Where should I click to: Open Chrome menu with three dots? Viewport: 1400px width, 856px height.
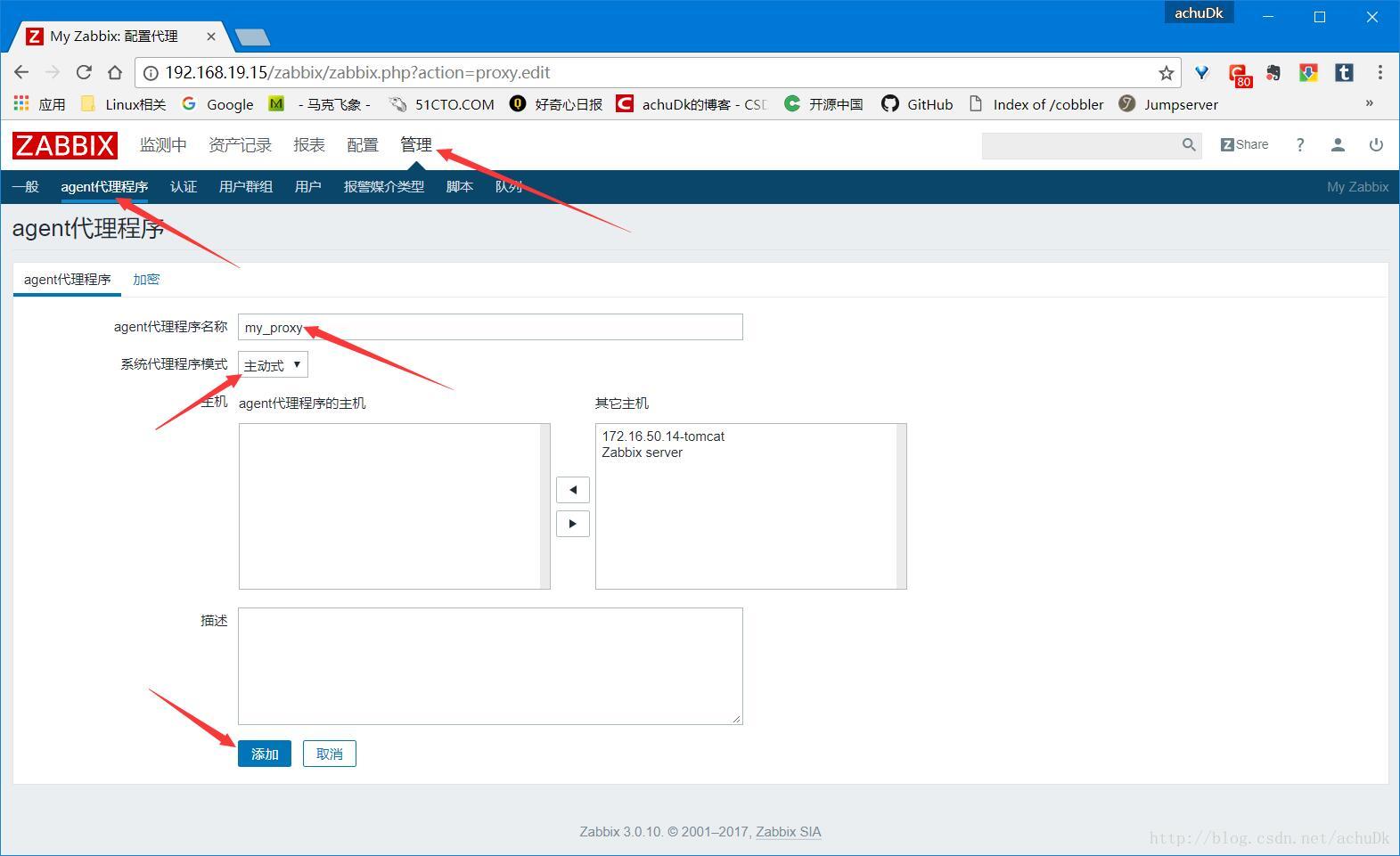pos(1380,72)
